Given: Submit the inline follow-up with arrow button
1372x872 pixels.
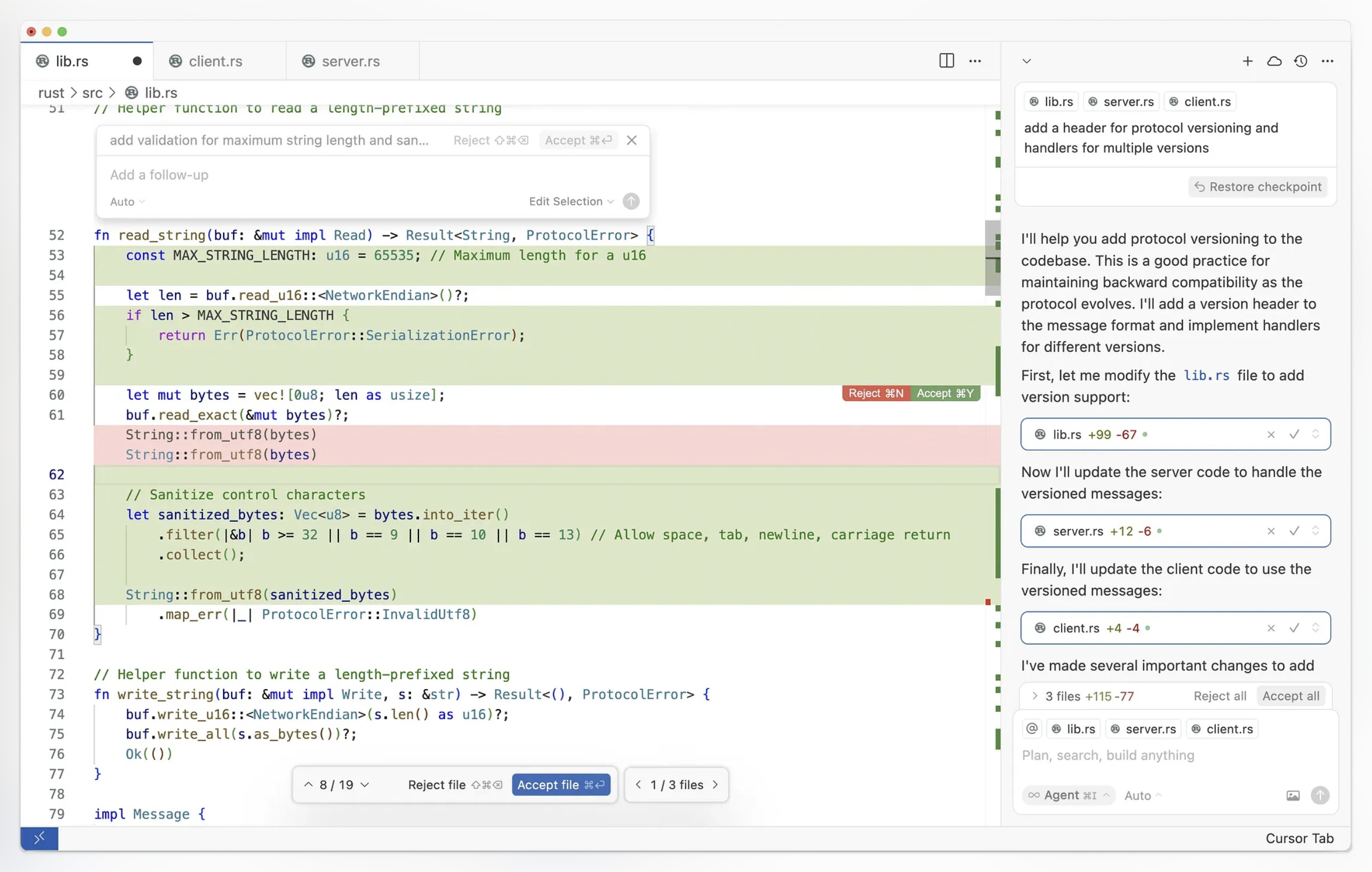Looking at the screenshot, I should 631,201.
